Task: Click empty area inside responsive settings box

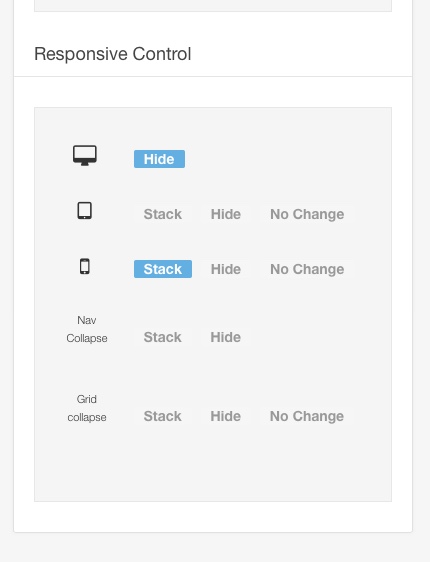Action: pos(213,466)
